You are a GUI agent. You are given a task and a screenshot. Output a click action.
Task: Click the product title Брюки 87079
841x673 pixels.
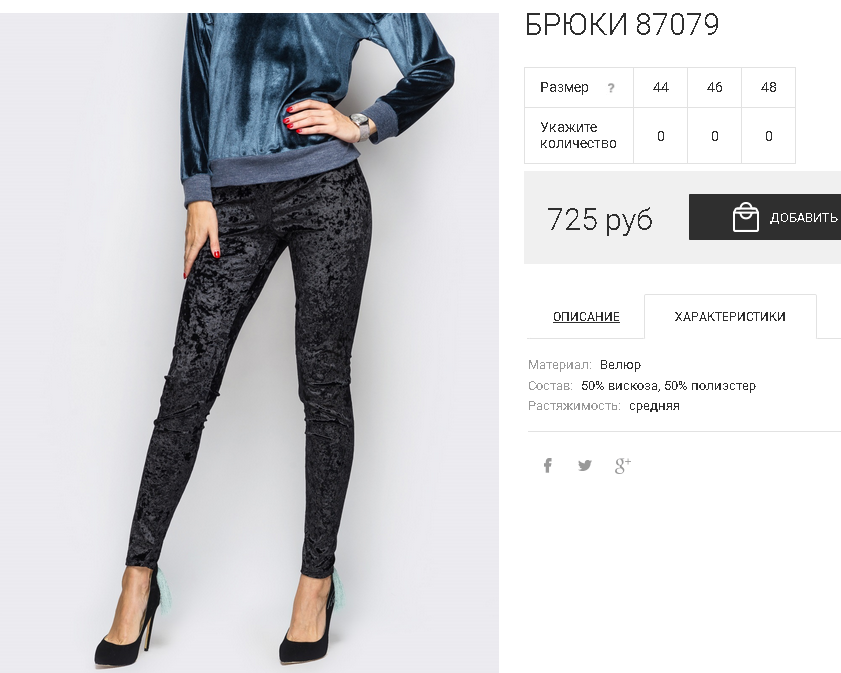tap(622, 24)
